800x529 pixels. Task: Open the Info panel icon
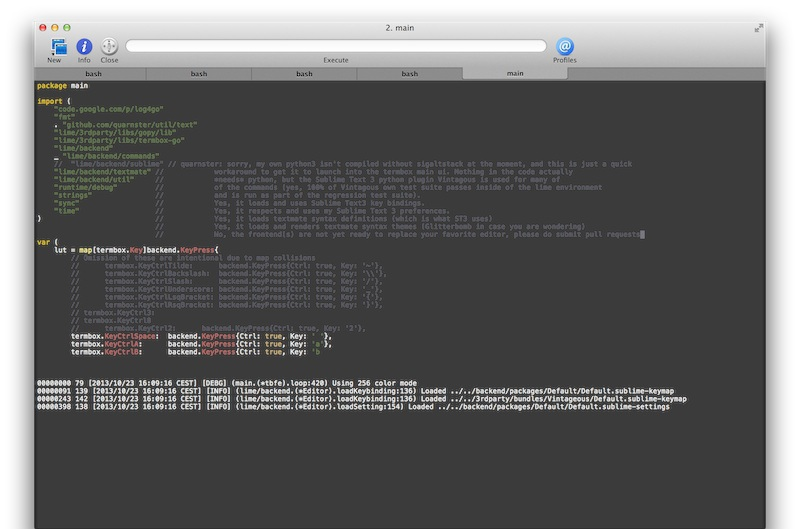pyautogui.click(x=84, y=46)
